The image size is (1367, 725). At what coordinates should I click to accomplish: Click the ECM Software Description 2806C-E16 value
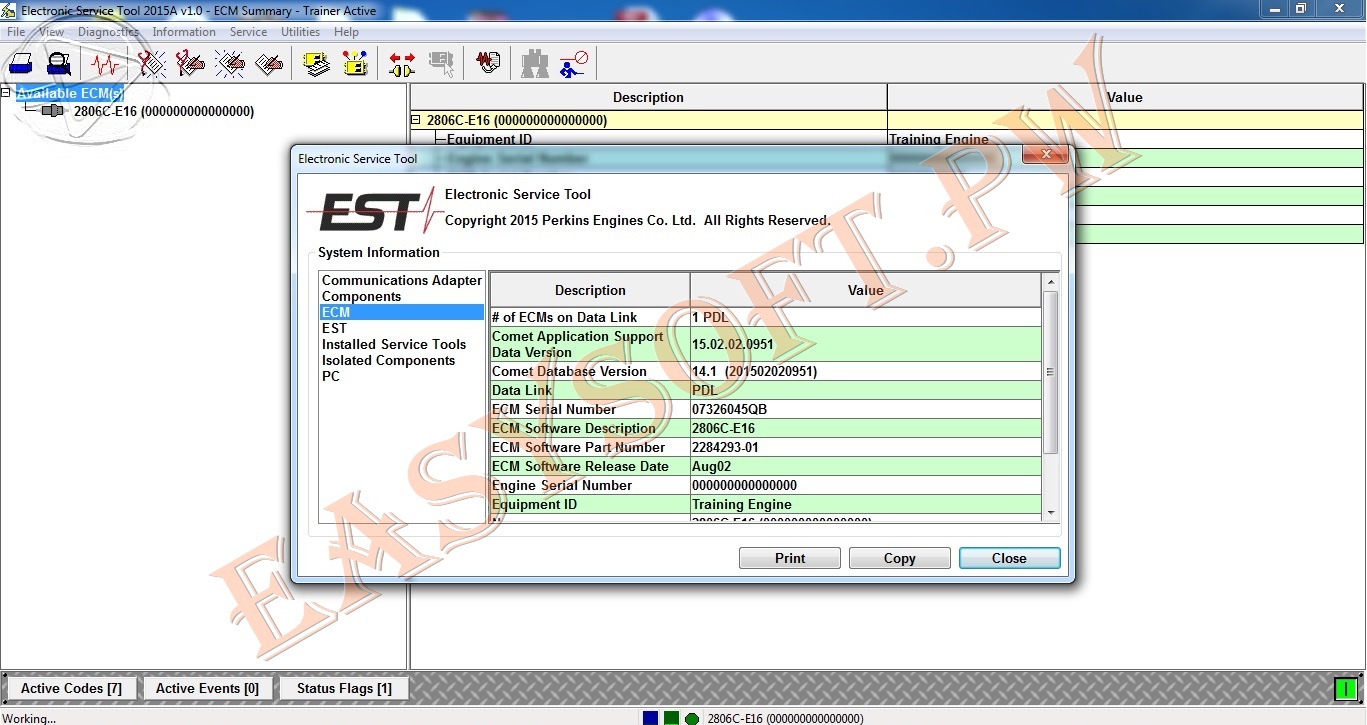click(x=724, y=428)
